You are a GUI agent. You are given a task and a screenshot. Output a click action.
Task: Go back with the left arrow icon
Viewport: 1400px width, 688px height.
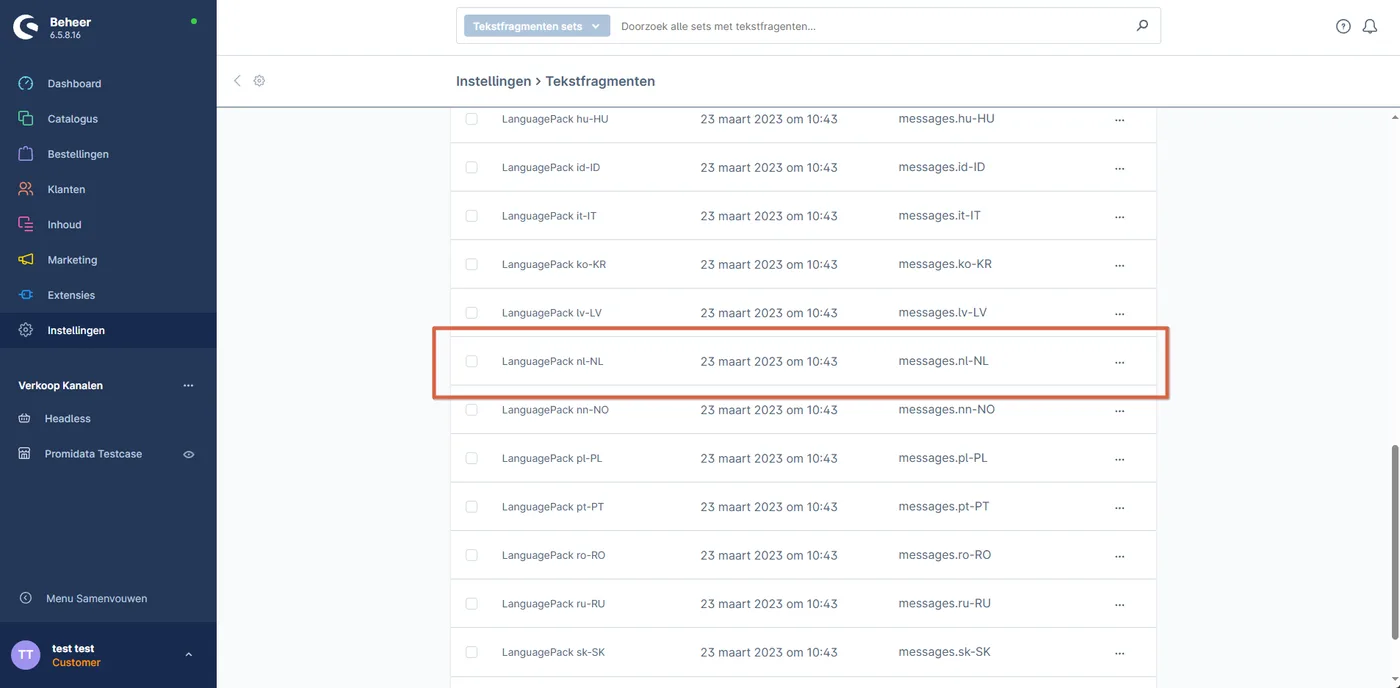pyautogui.click(x=237, y=81)
